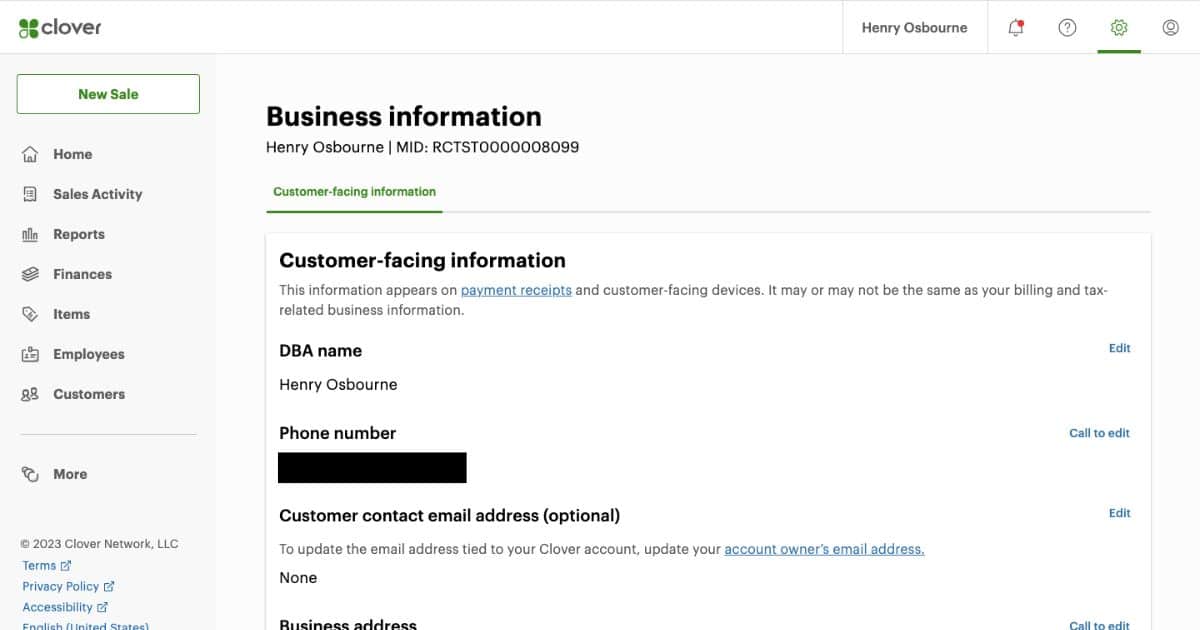Follow the payment receipts link
The image size is (1200, 630).
coord(516,290)
